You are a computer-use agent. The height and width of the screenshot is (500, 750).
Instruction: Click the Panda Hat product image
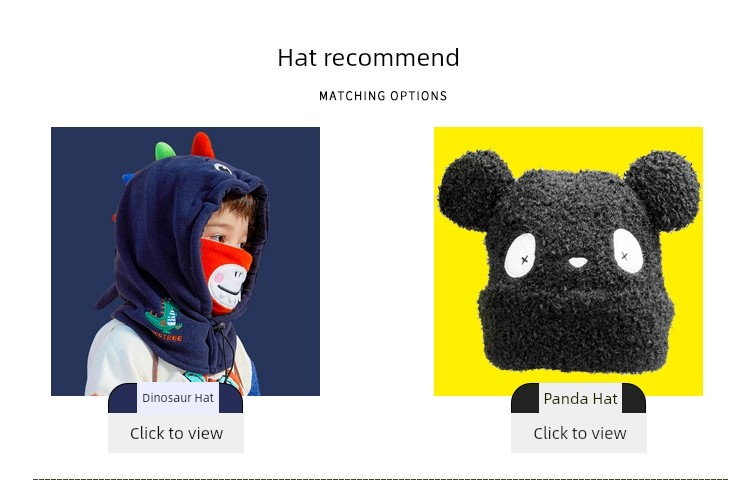[568, 261]
